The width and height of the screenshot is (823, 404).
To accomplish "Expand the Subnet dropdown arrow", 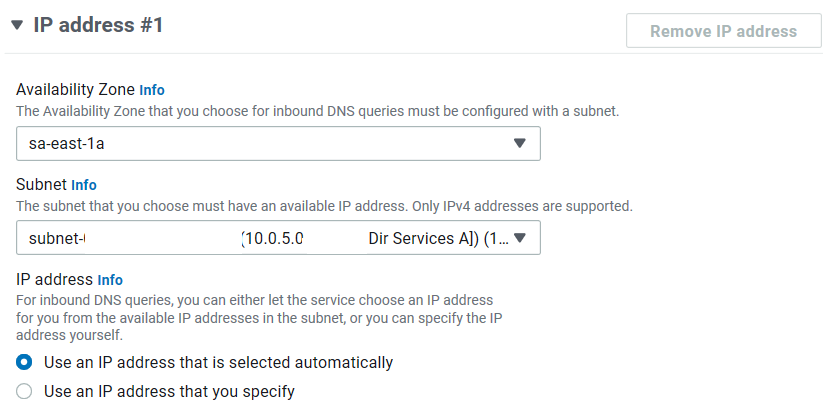I will [519, 238].
